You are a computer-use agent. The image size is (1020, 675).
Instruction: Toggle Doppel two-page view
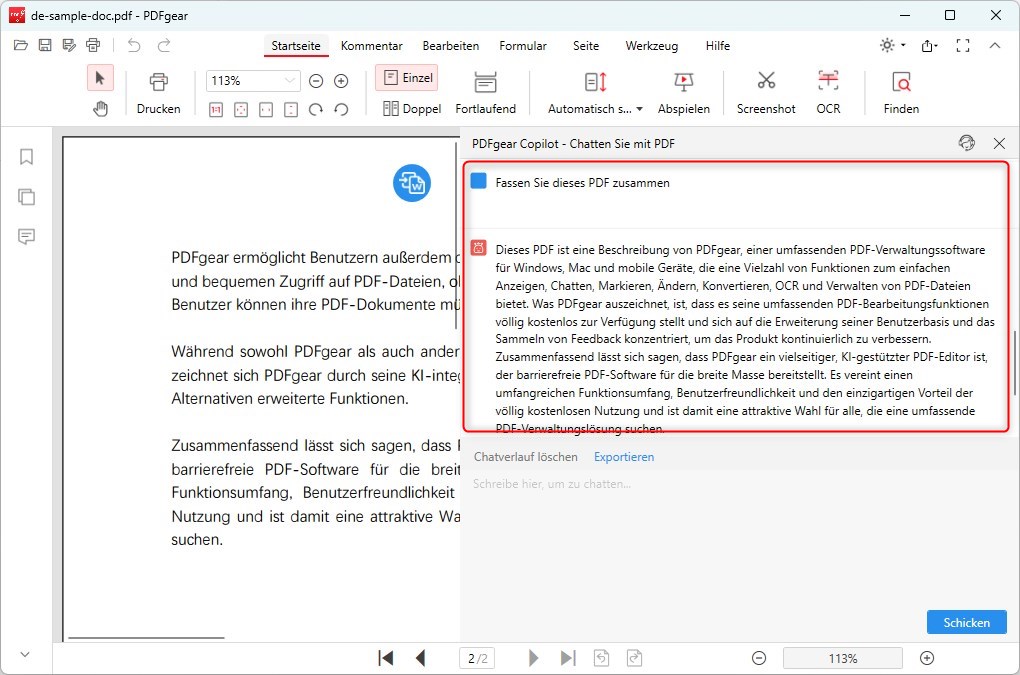[412, 109]
